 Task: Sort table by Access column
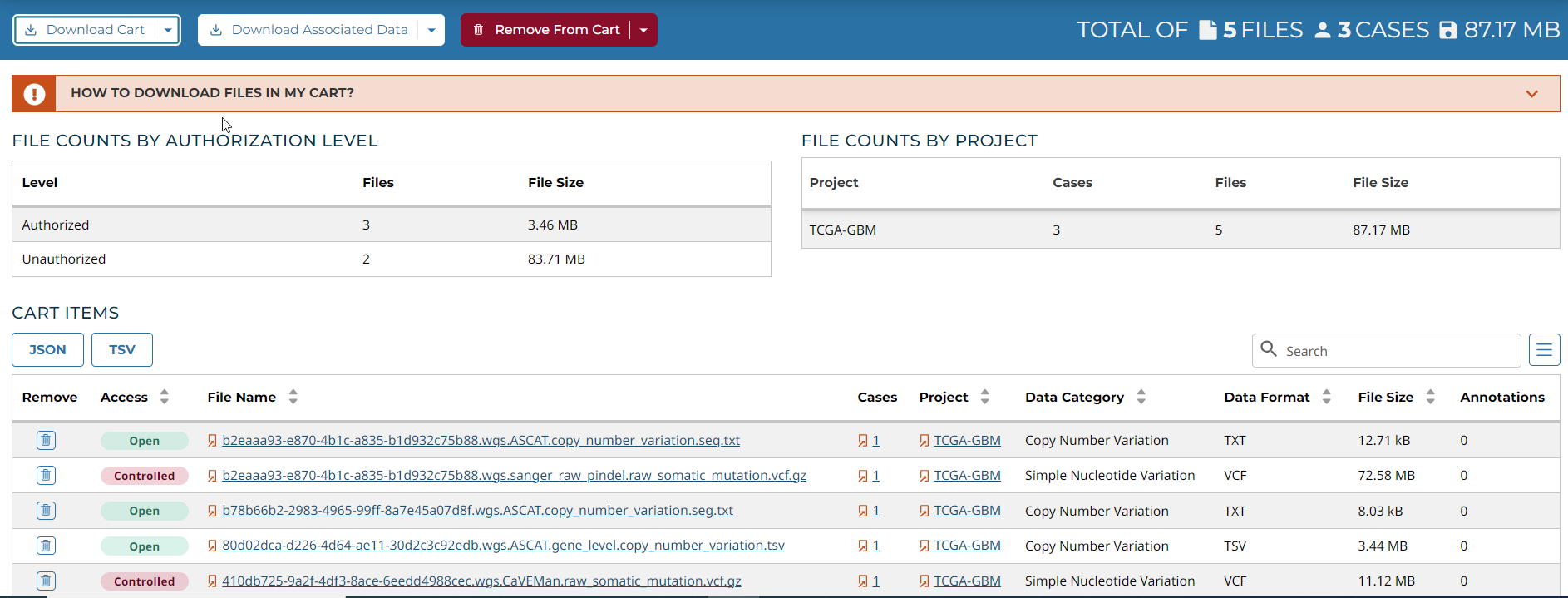[165, 397]
